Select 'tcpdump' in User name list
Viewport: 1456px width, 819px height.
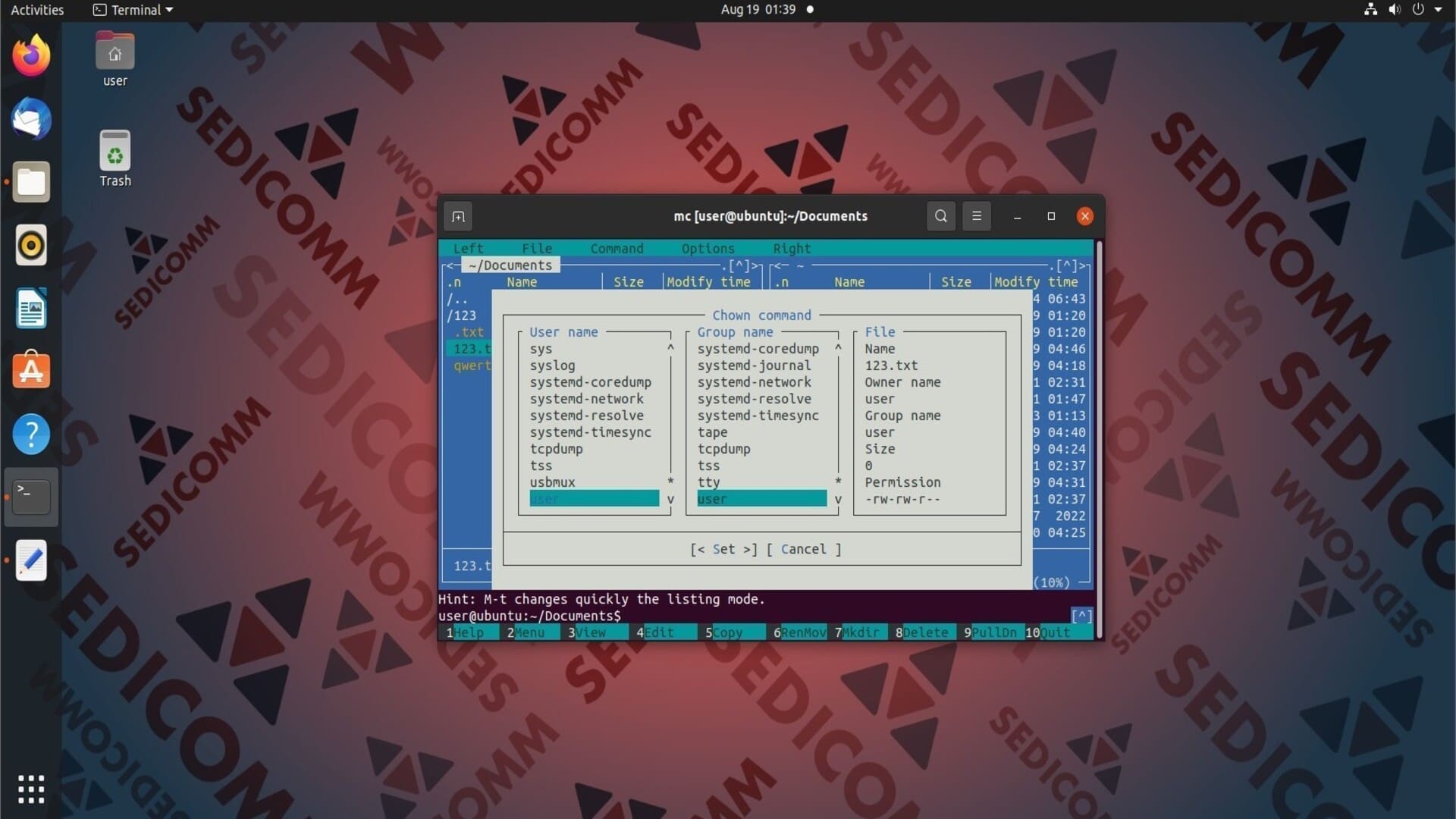556,449
